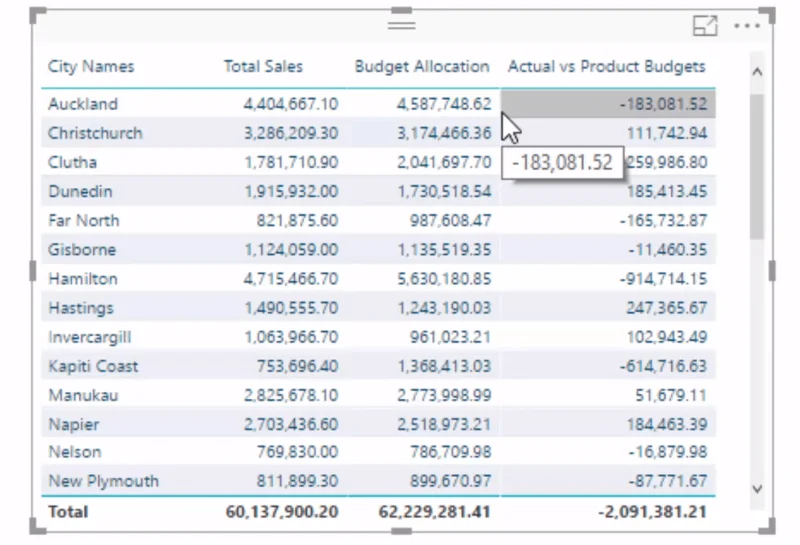Sort by the Total Sales column header
800x545 pixels.
click(263, 66)
